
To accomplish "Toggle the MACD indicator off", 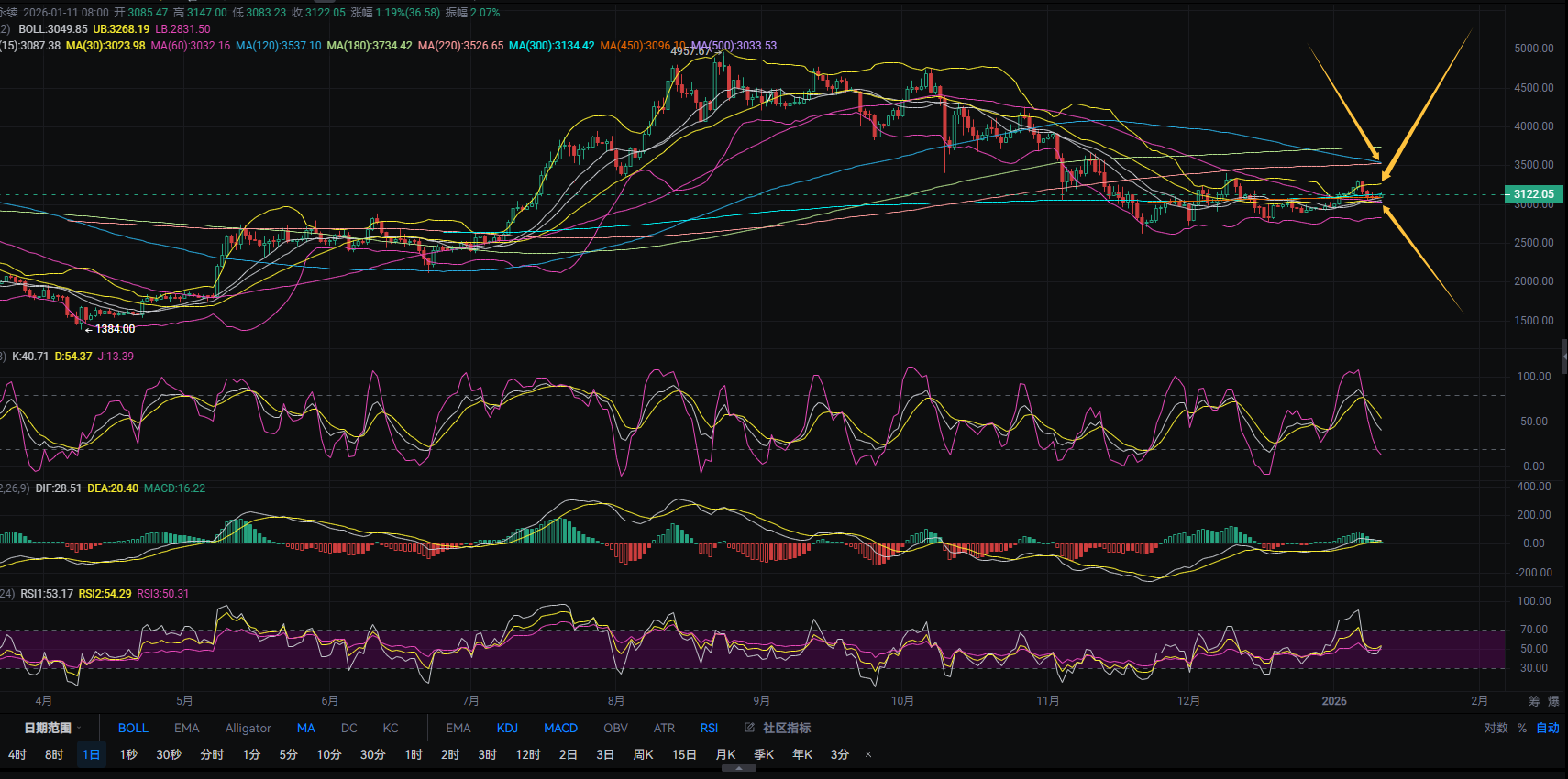I will pos(560,728).
